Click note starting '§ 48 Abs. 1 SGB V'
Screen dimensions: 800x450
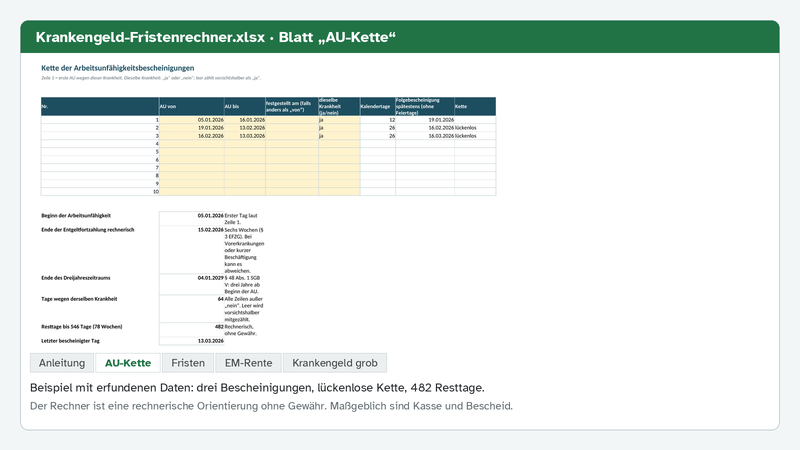point(243,285)
